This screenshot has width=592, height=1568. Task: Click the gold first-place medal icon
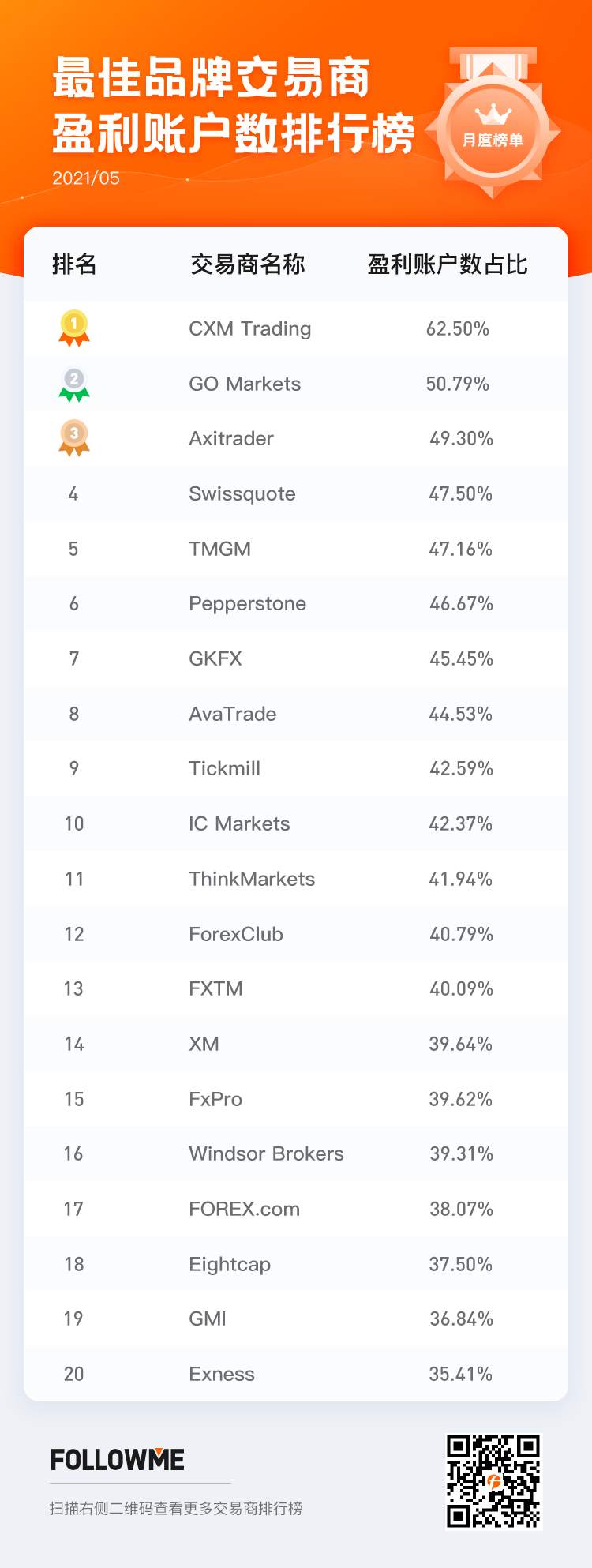tap(74, 328)
